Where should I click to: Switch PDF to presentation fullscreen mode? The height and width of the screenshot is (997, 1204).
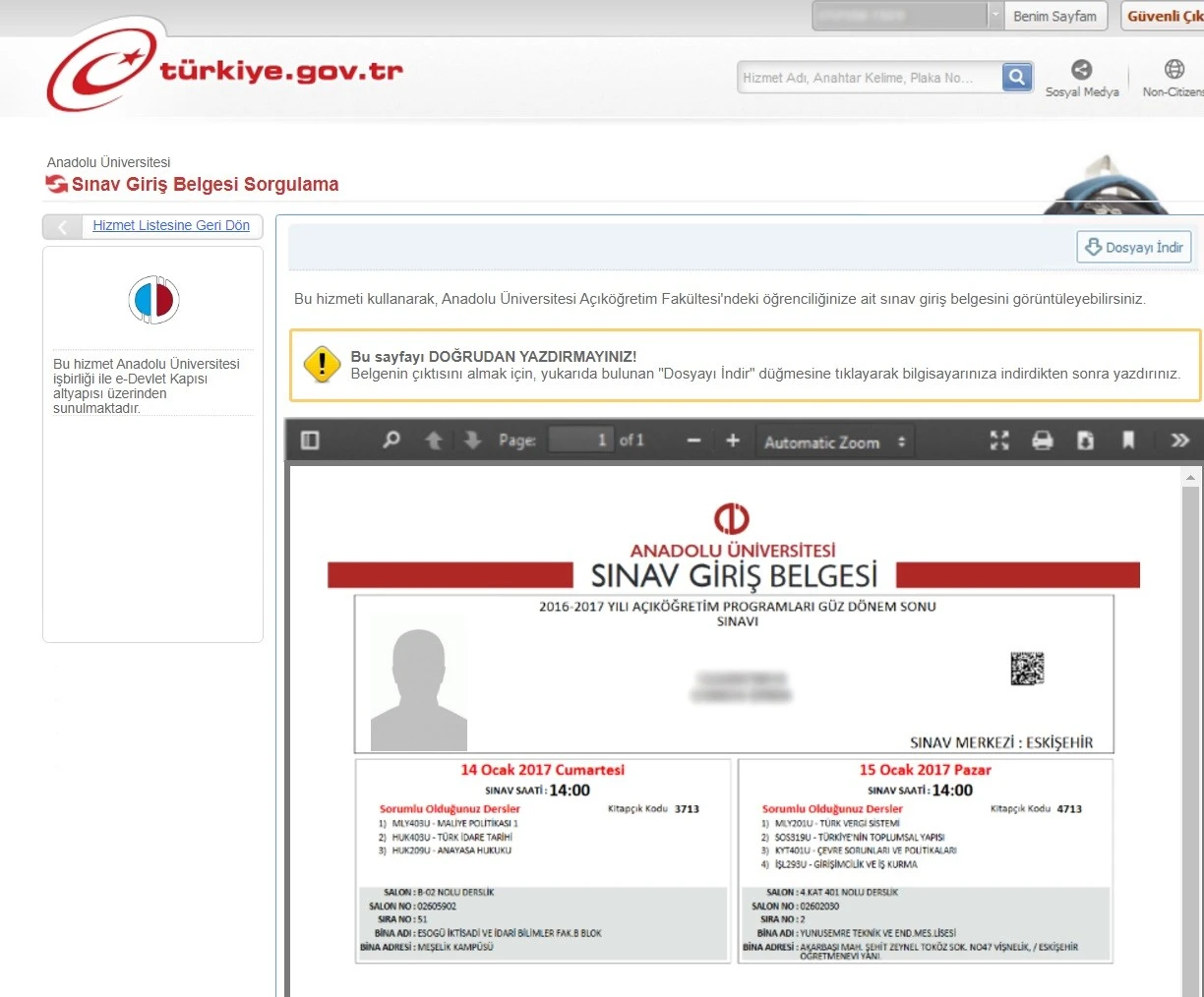[x=999, y=440]
